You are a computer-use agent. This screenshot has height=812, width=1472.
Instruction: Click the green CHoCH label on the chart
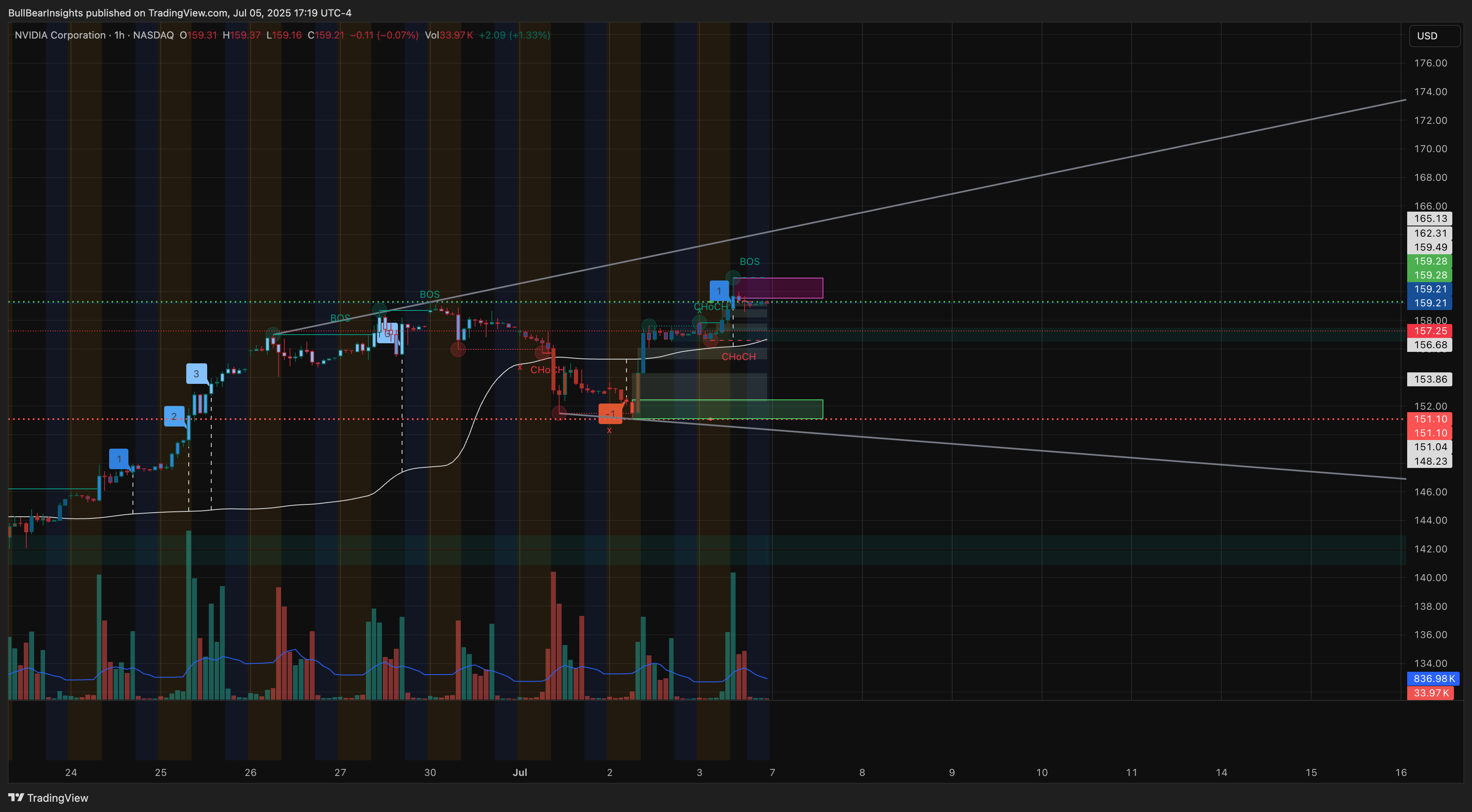pos(710,307)
